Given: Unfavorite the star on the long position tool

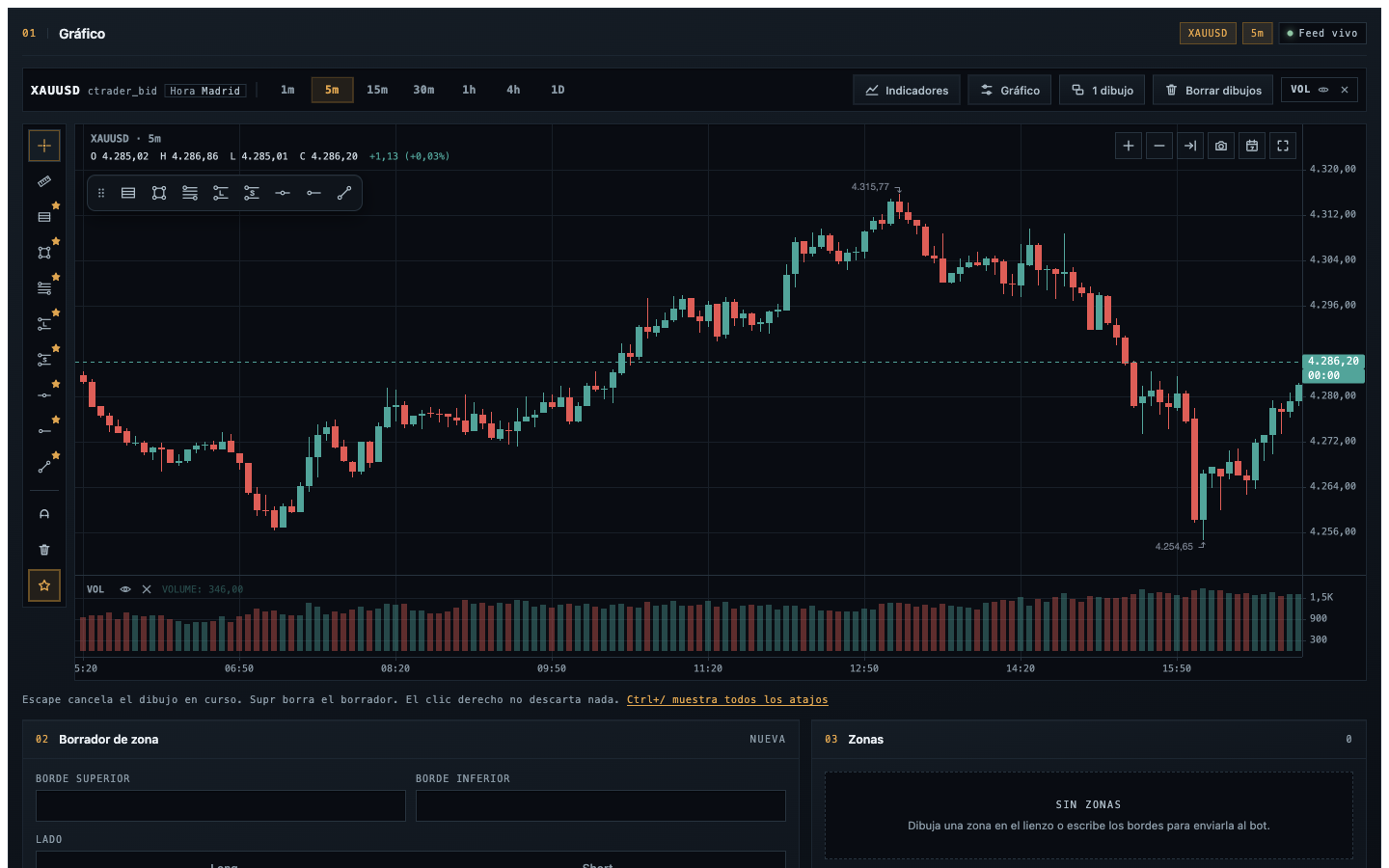Looking at the screenshot, I should tap(56, 312).
